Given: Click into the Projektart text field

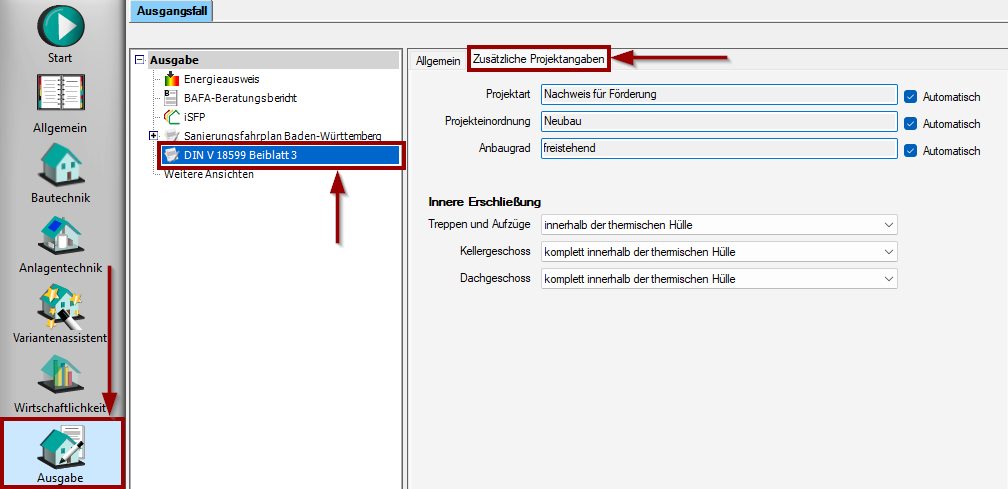Looking at the screenshot, I should point(718,95).
